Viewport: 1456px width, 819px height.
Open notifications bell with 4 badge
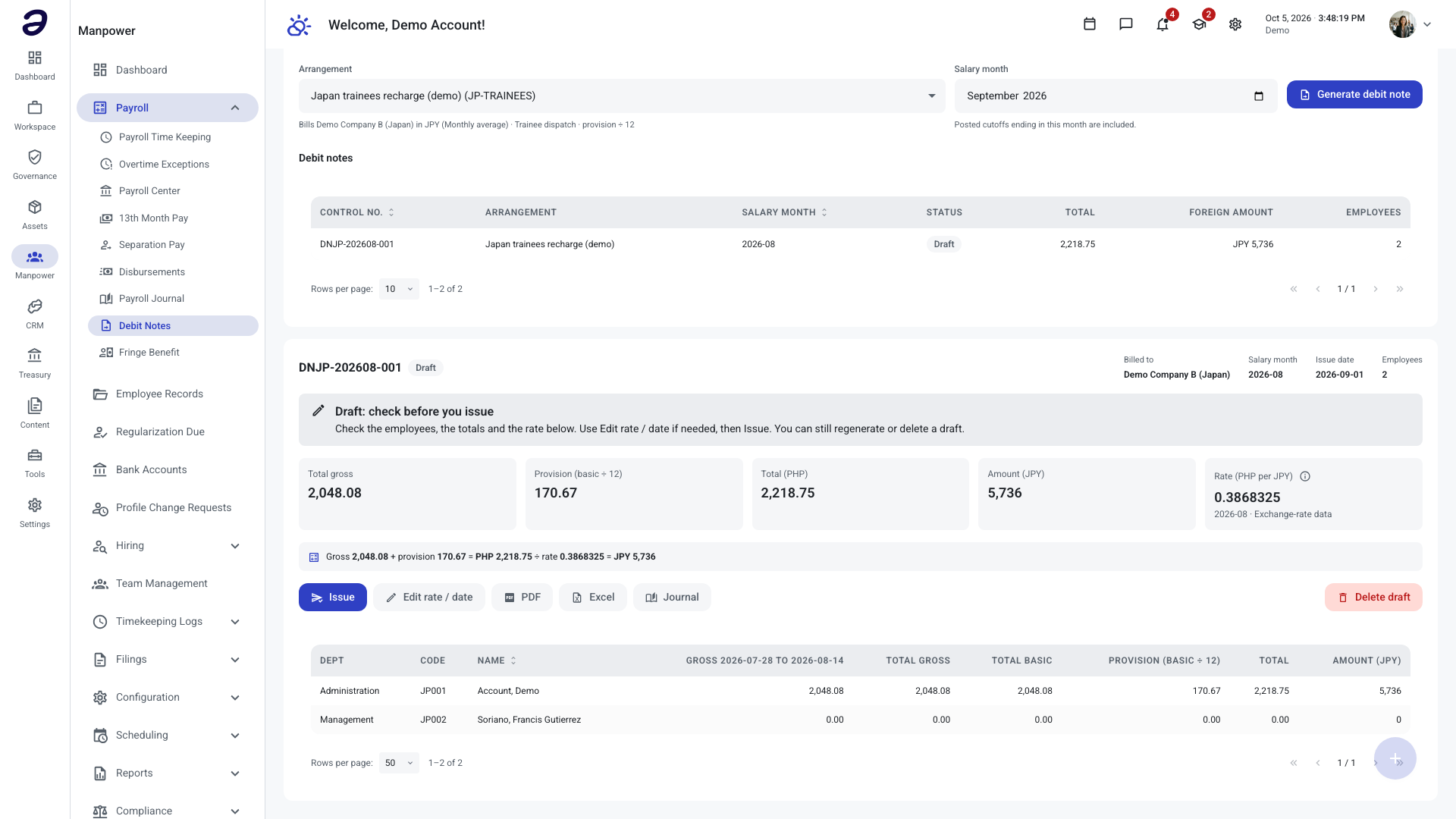click(x=1163, y=24)
